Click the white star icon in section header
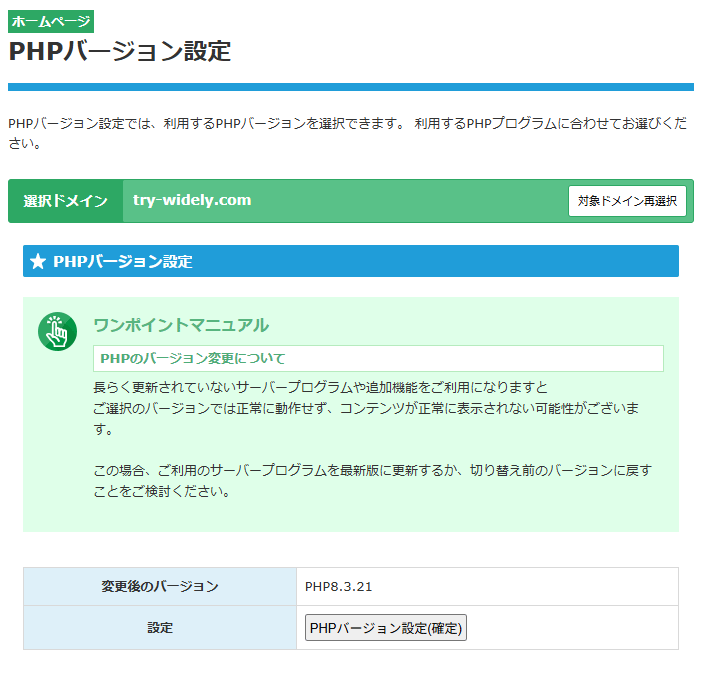Viewport: 701px width, 674px height. pos(38,262)
